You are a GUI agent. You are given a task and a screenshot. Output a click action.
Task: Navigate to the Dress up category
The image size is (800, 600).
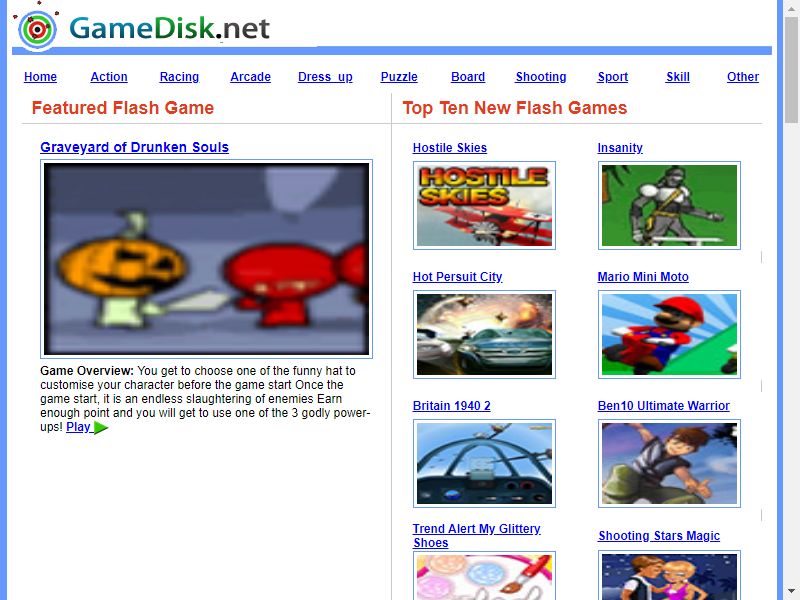point(325,77)
